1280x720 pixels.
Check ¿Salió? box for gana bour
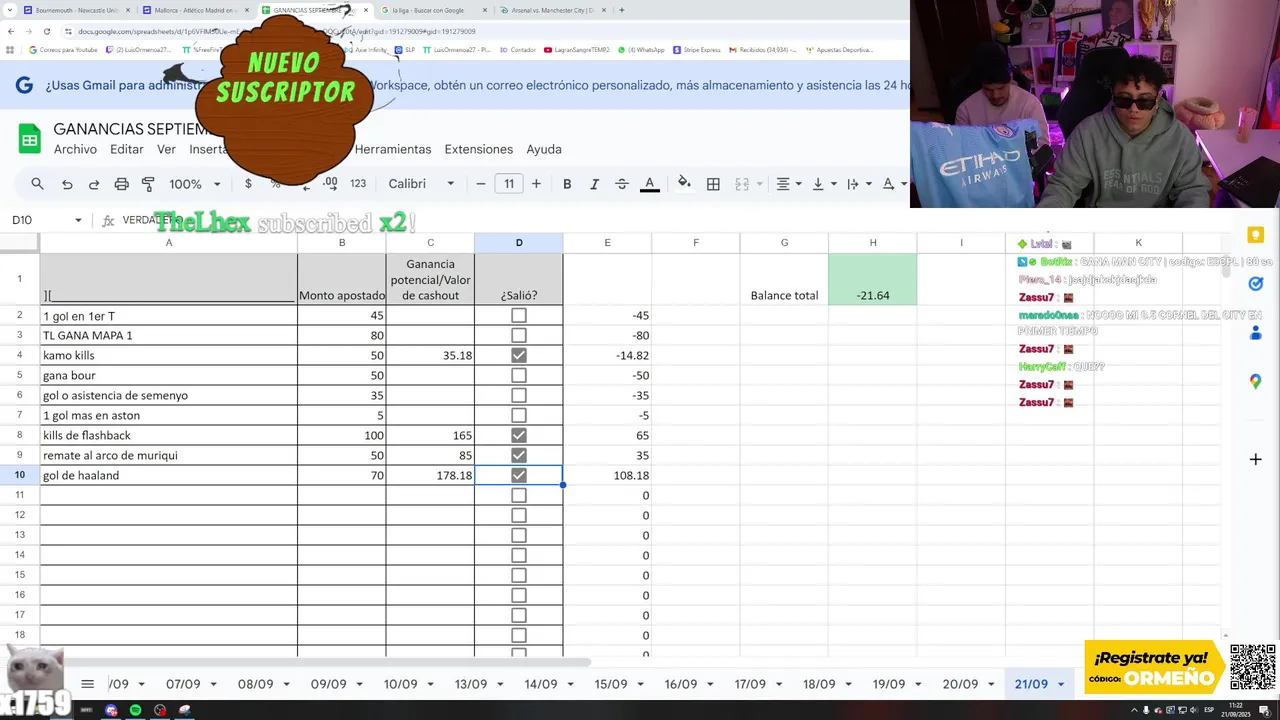coord(518,375)
